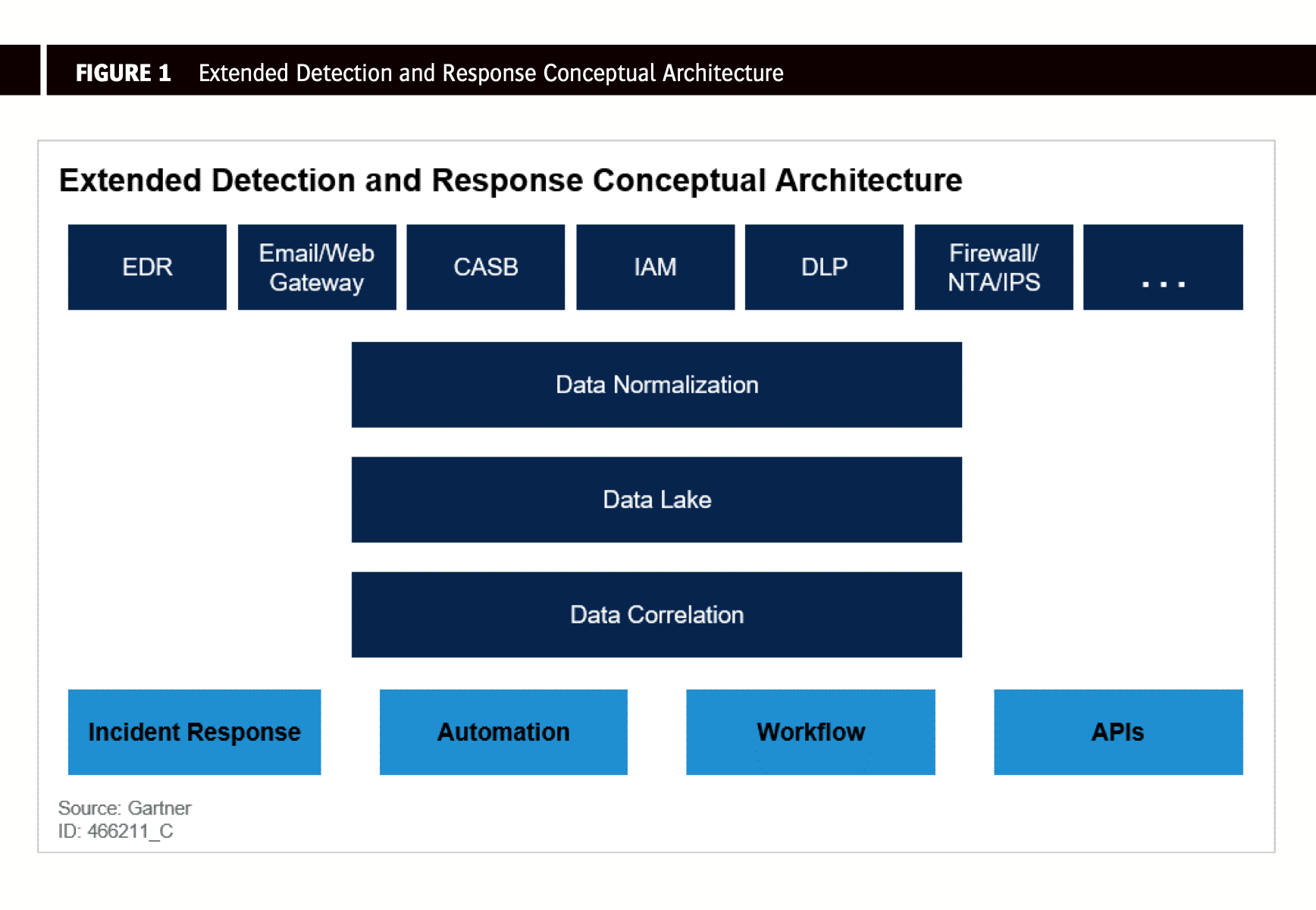Click the ID: 466211_C text
The image size is (1316, 910).
tap(115, 831)
